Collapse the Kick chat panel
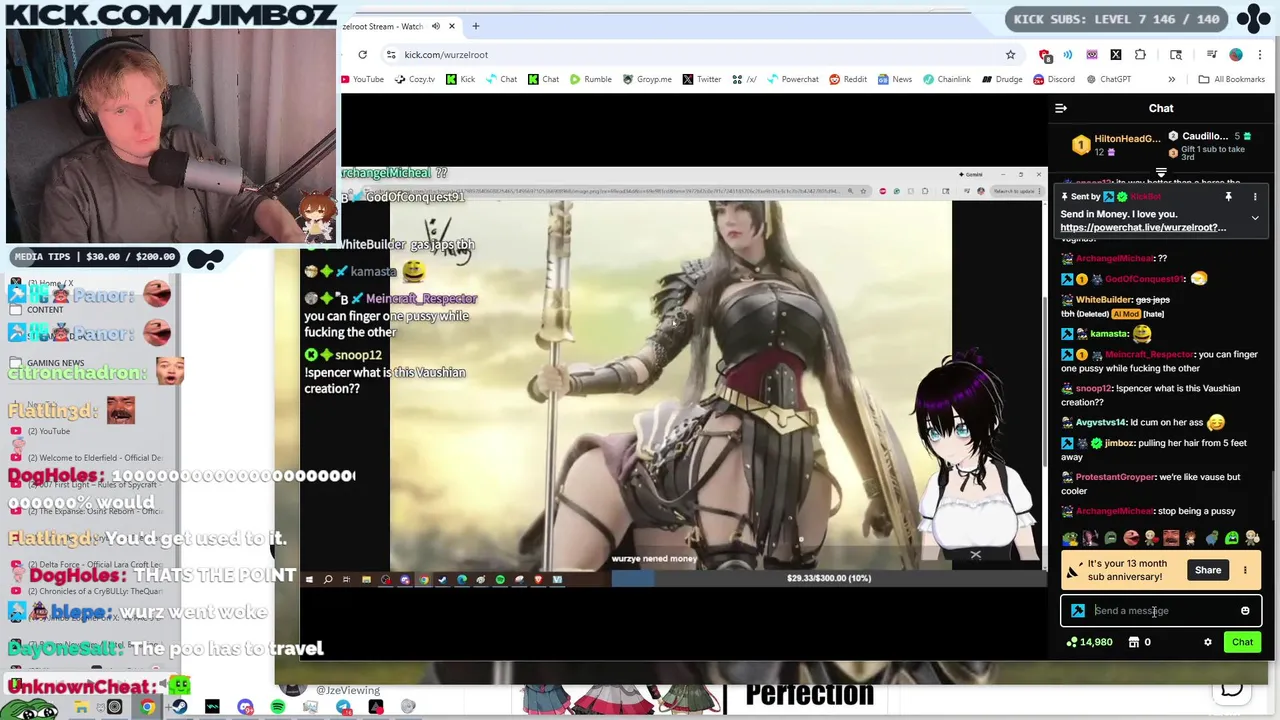Screen dimensions: 1280x720 (1061, 108)
